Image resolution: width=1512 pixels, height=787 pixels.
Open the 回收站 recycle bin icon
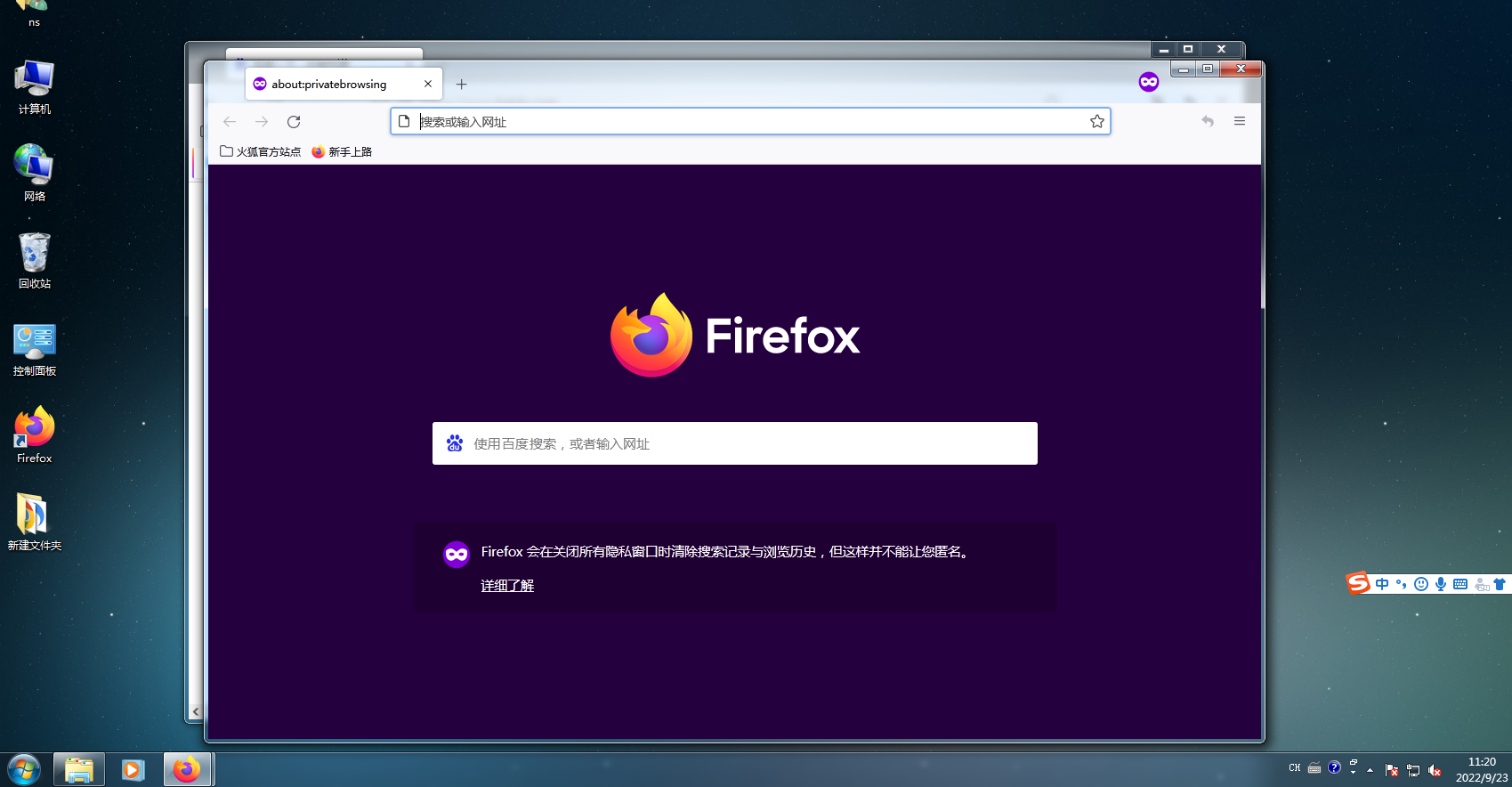click(x=35, y=261)
